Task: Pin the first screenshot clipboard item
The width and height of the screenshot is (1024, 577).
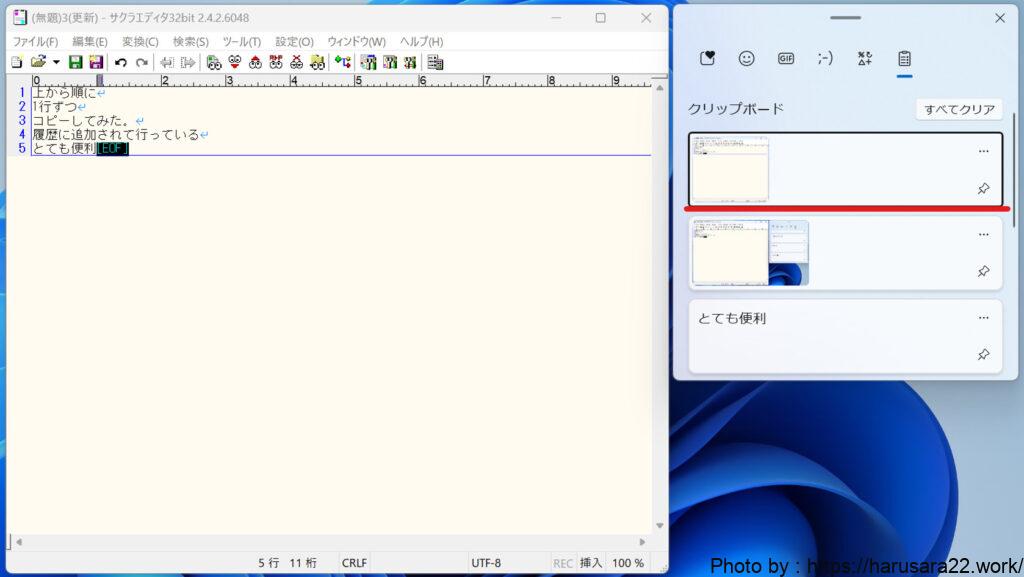Action: (983, 189)
